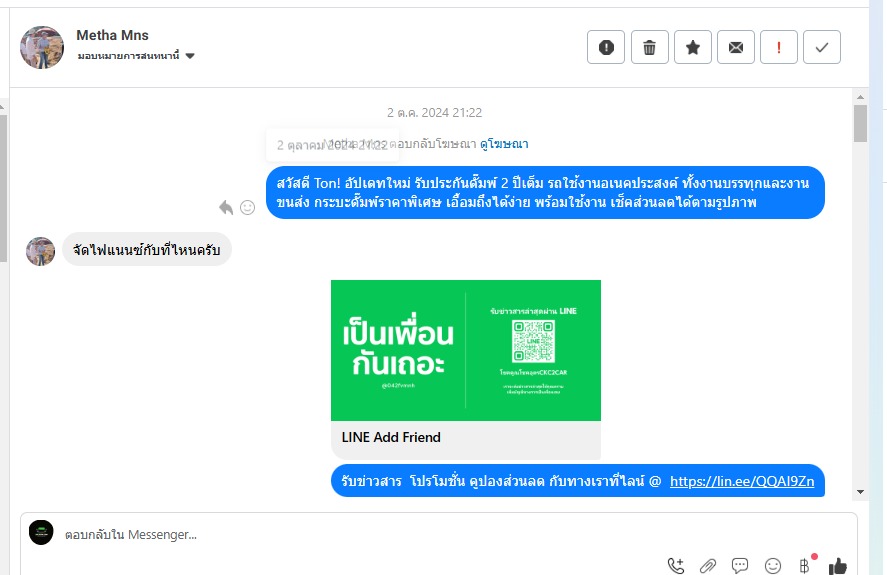Open the ดูโฆษณา view ad link
The image size is (887, 575).
click(x=504, y=144)
